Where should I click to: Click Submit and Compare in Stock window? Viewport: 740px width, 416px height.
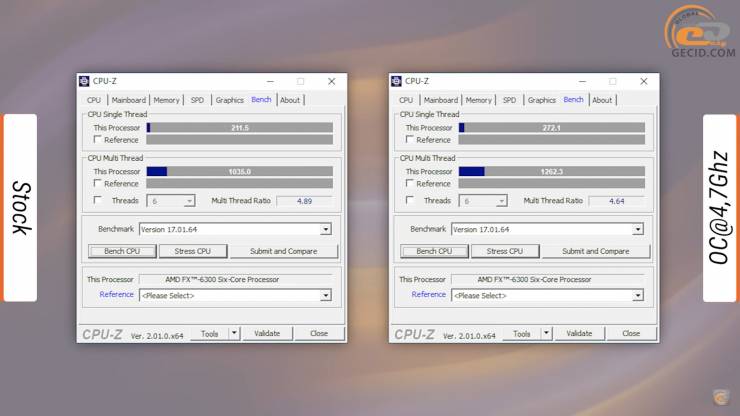pos(284,251)
